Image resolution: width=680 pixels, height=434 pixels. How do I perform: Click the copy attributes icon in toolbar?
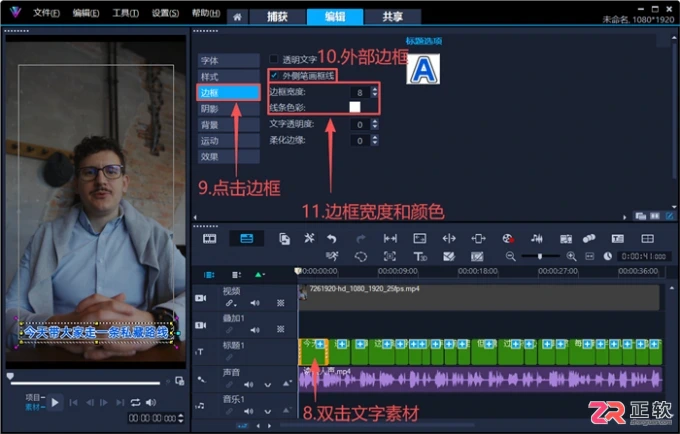284,238
